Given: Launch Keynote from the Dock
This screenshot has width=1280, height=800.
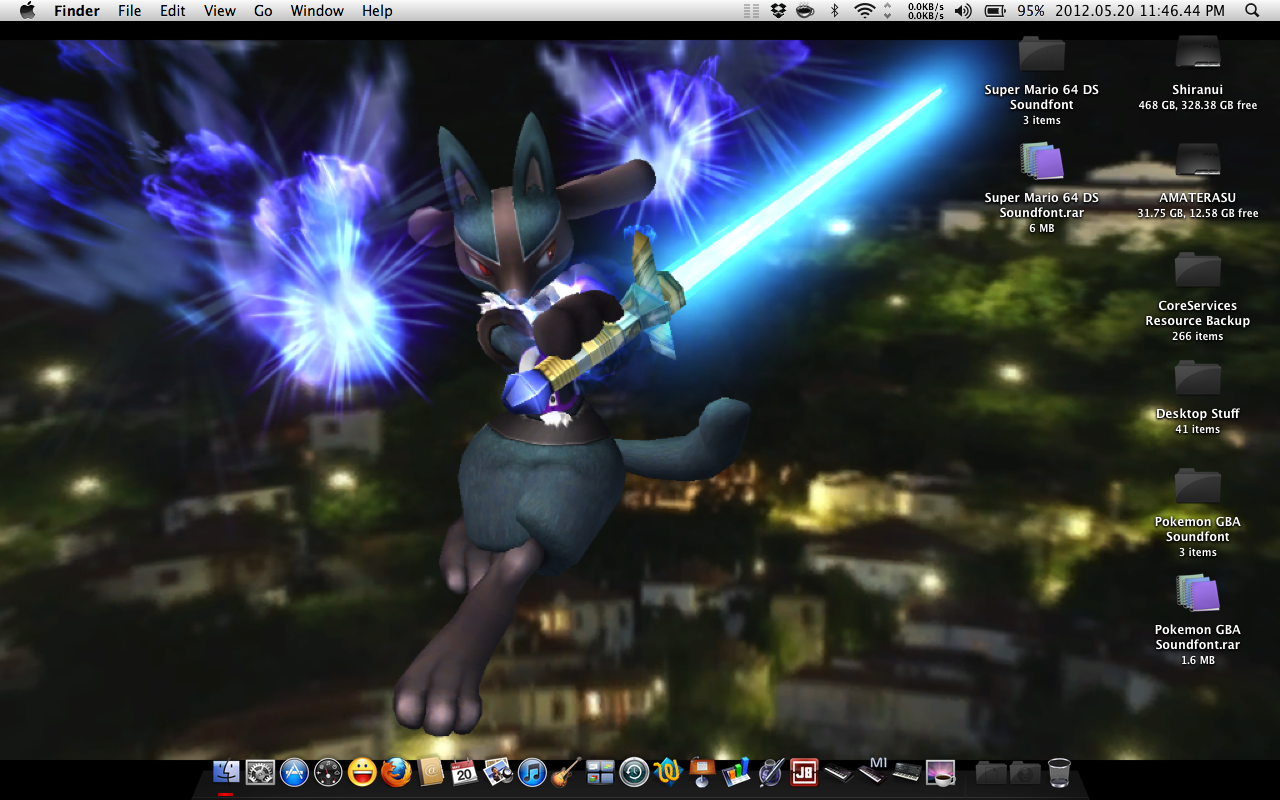Looking at the screenshot, I should [701, 772].
